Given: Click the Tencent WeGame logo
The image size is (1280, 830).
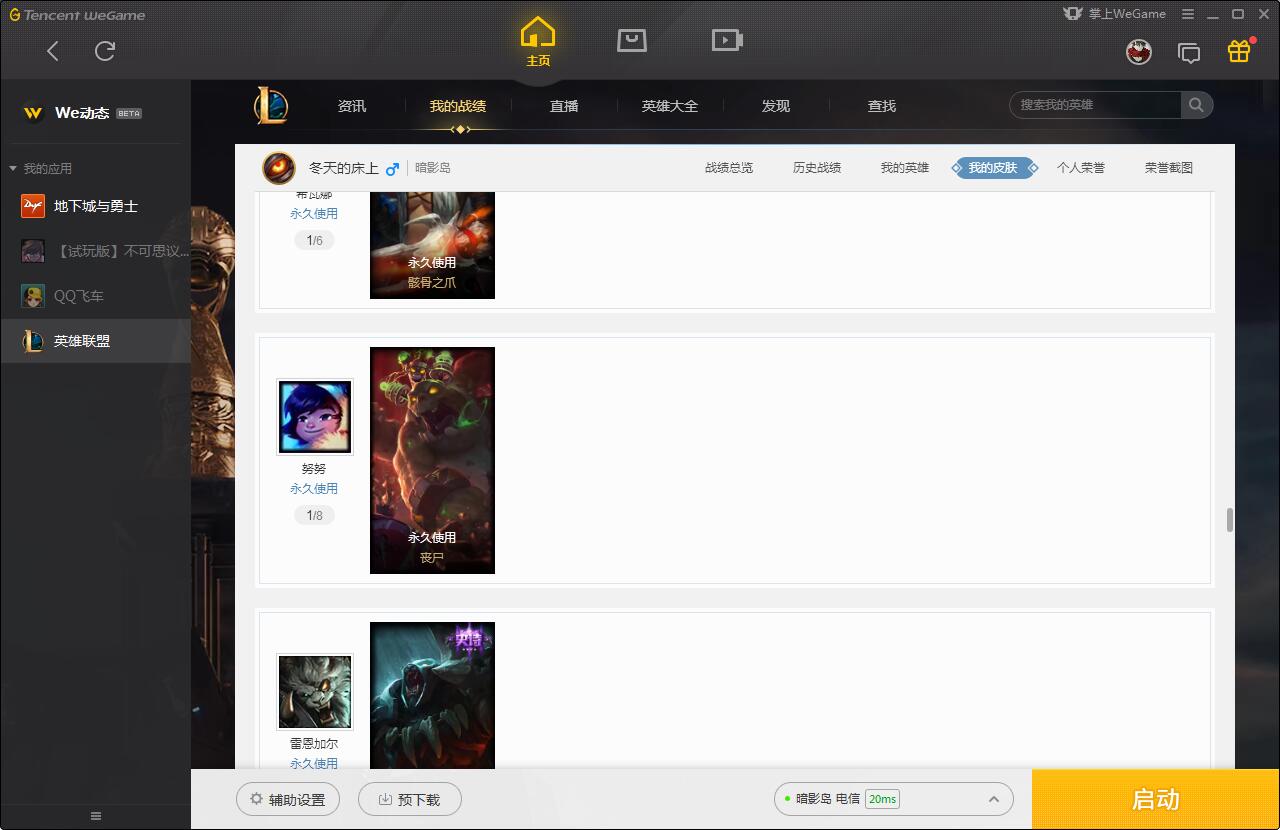Looking at the screenshot, I should (x=78, y=15).
